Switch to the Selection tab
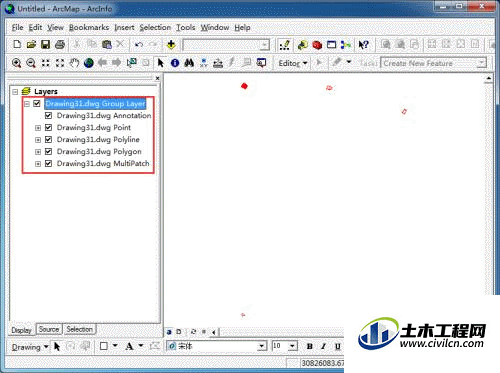 tap(79, 329)
